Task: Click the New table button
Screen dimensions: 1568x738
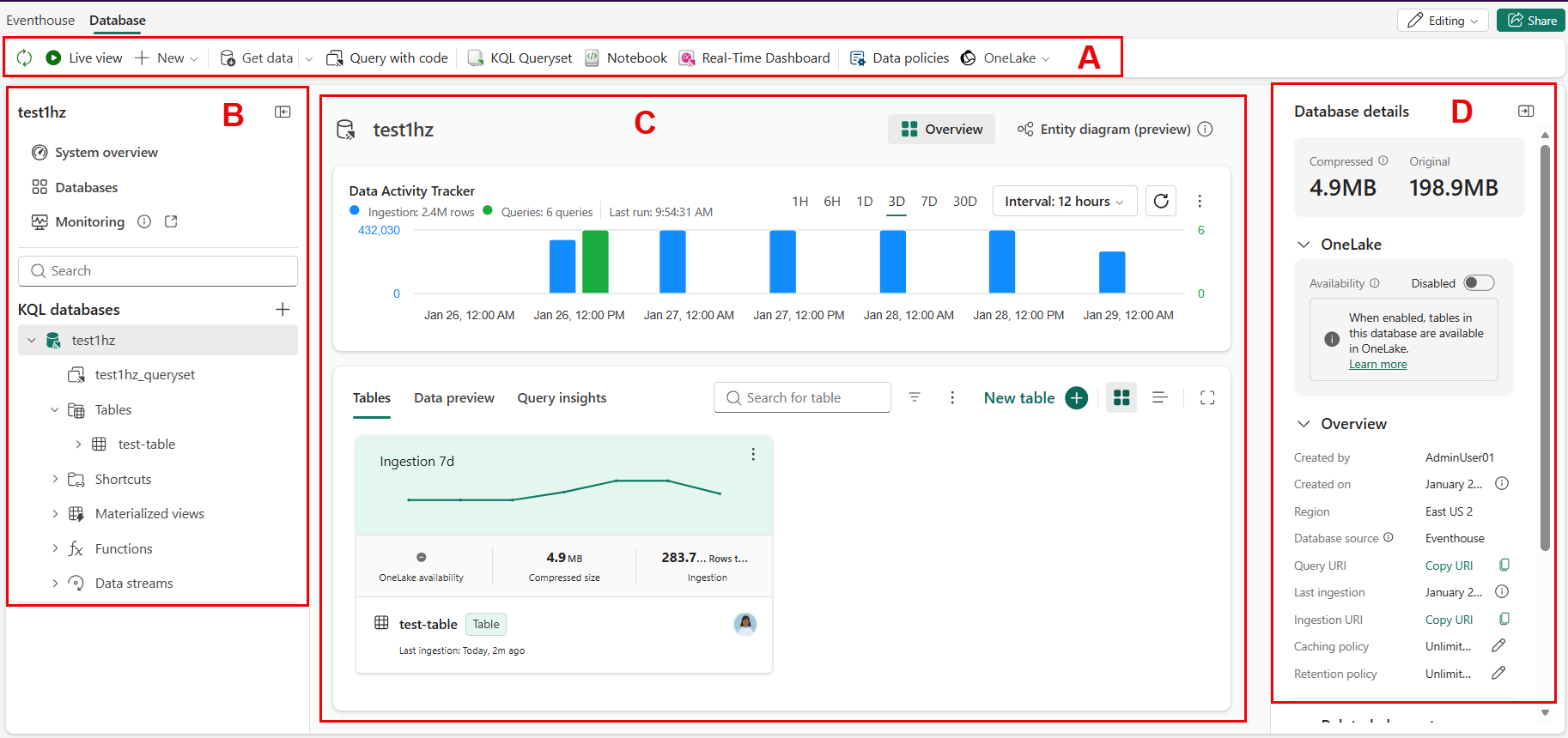Action: [x=1035, y=397]
